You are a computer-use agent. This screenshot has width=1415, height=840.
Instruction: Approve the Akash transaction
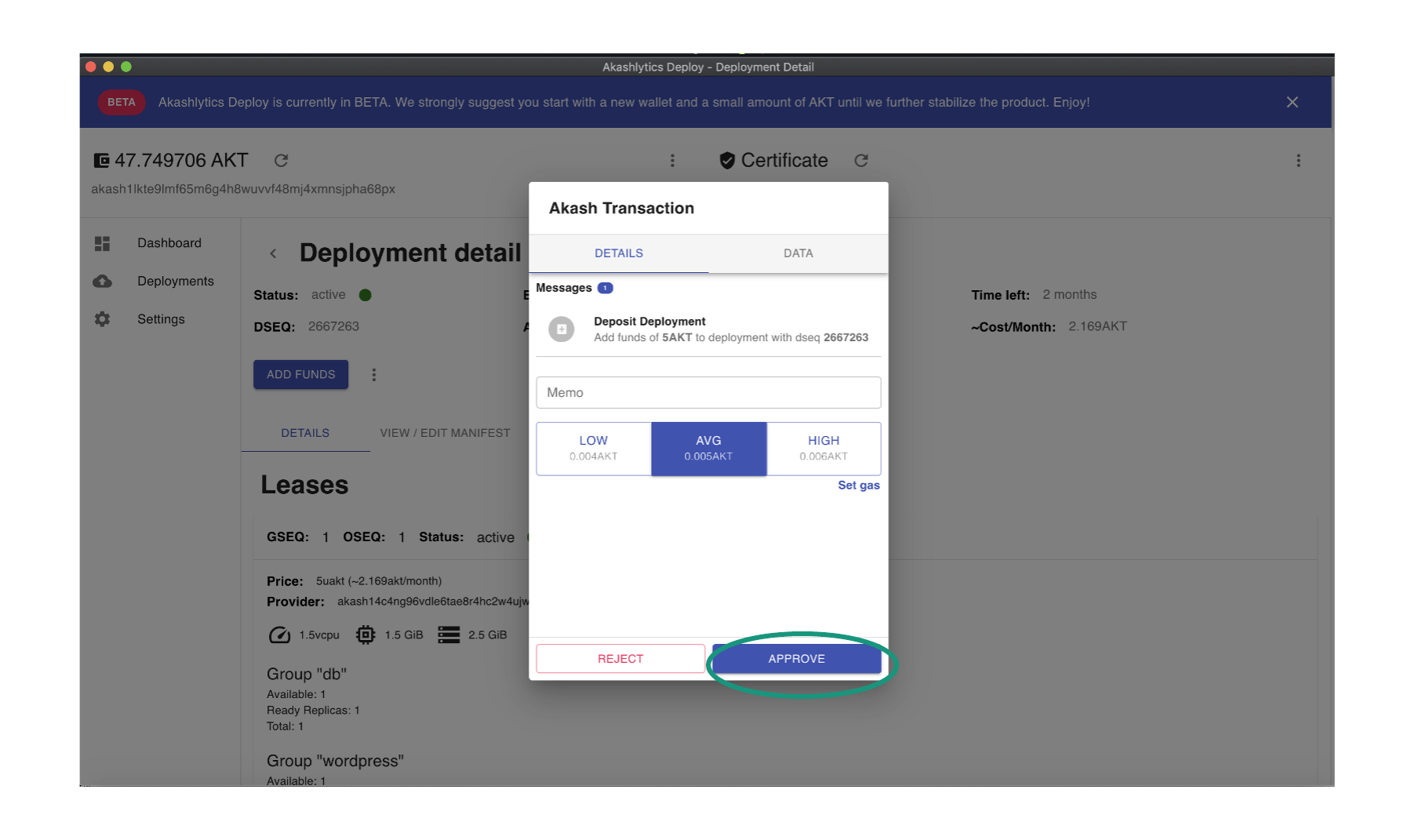click(x=797, y=659)
